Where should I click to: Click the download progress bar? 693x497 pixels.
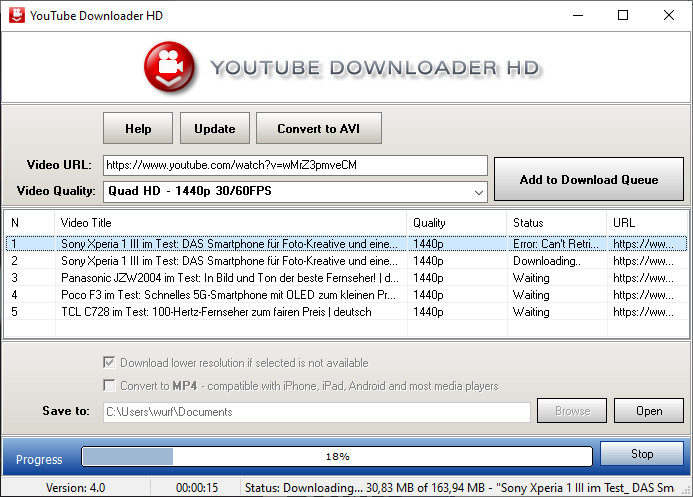pos(337,456)
